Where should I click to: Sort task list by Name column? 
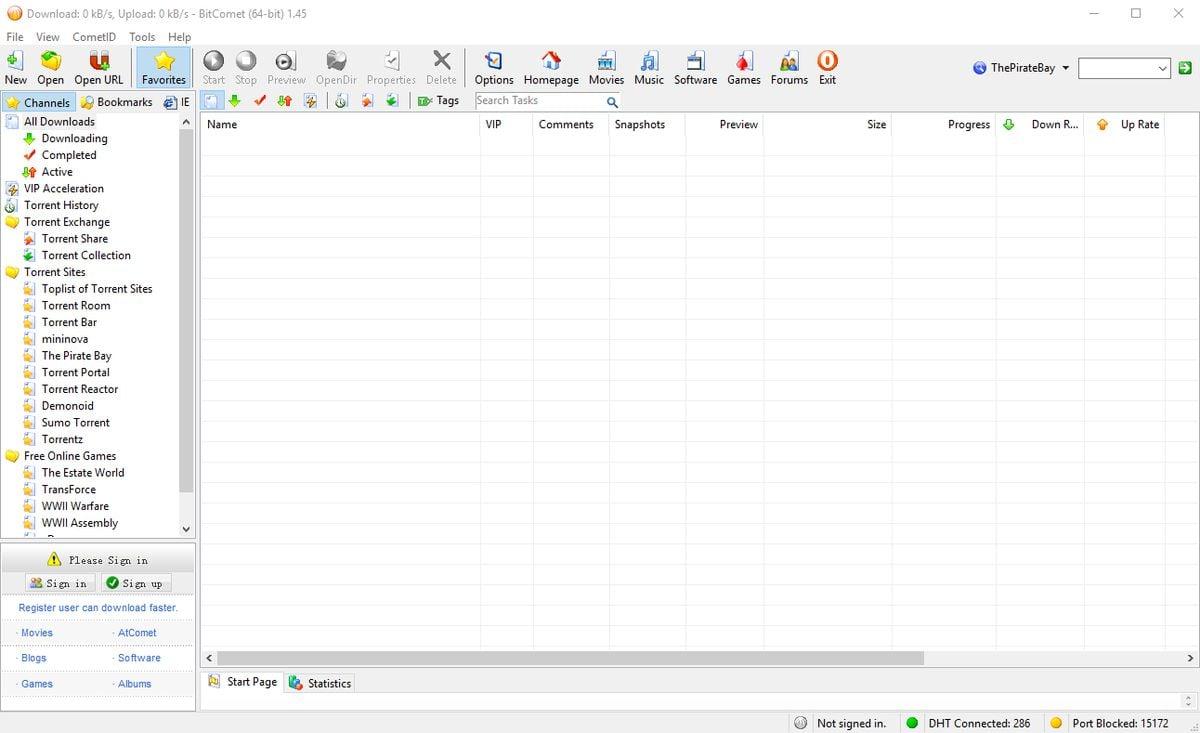[340, 125]
